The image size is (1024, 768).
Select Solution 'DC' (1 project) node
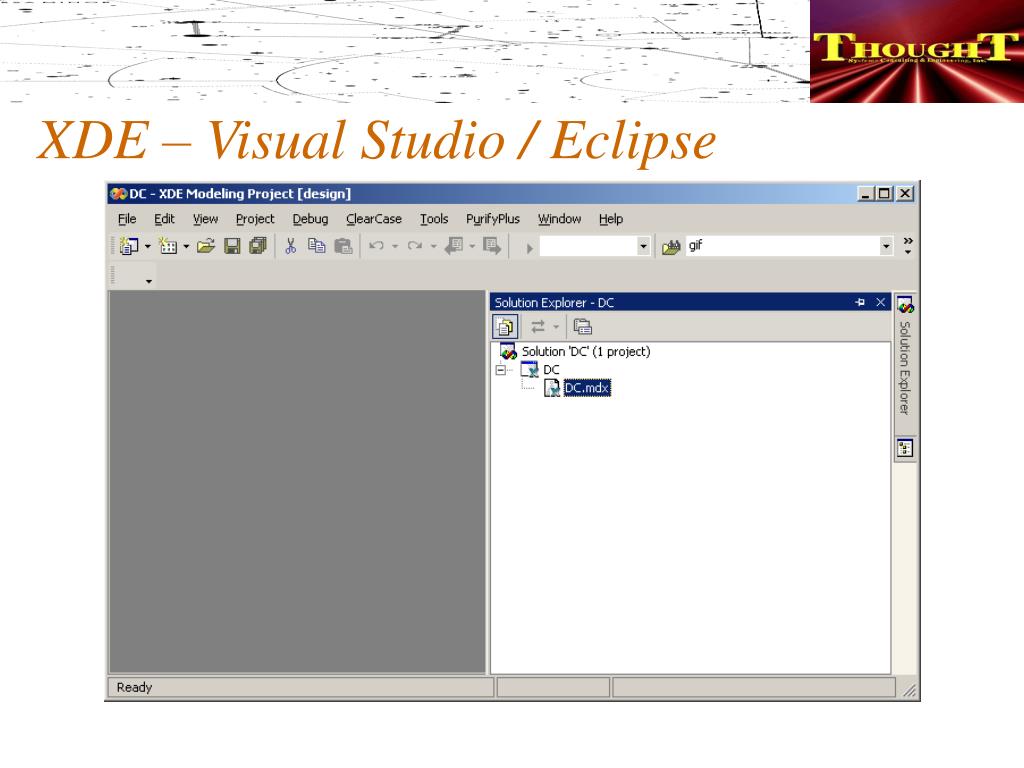point(586,351)
